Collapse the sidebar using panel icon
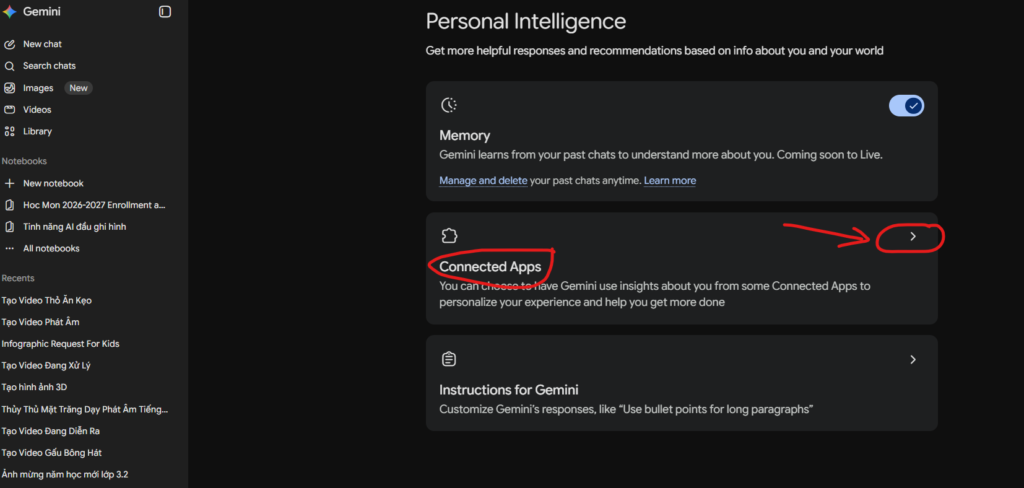The height and width of the screenshot is (488, 1024). tap(165, 12)
